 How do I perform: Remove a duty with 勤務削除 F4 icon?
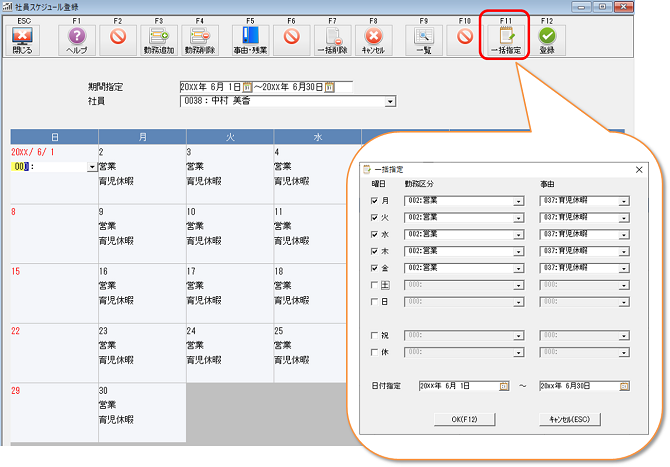click(x=200, y=40)
